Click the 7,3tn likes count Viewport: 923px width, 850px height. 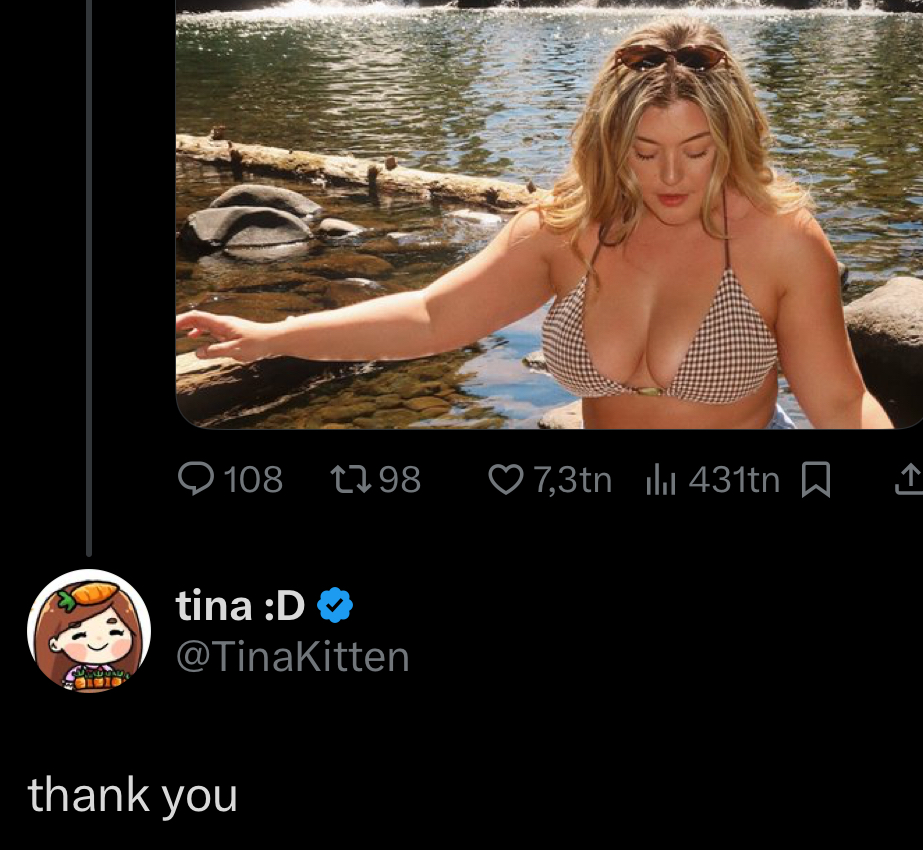click(x=572, y=480)
